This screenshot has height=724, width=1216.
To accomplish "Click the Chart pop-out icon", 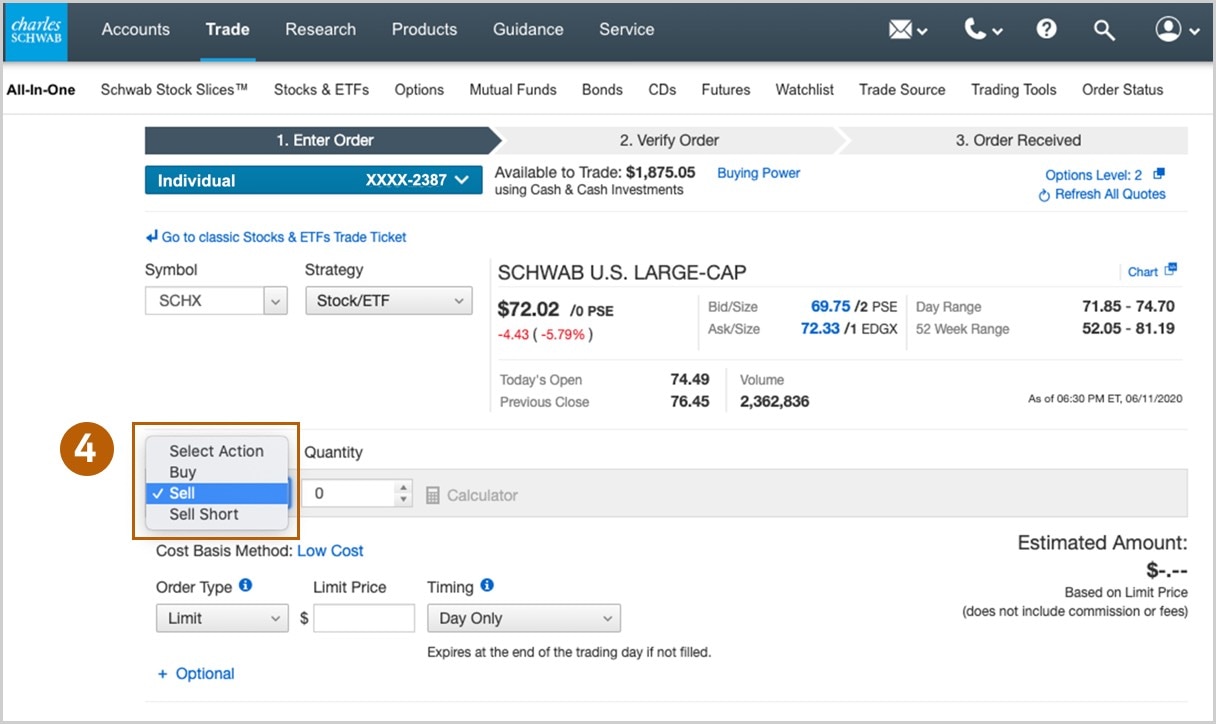I will click(1172, 270).
